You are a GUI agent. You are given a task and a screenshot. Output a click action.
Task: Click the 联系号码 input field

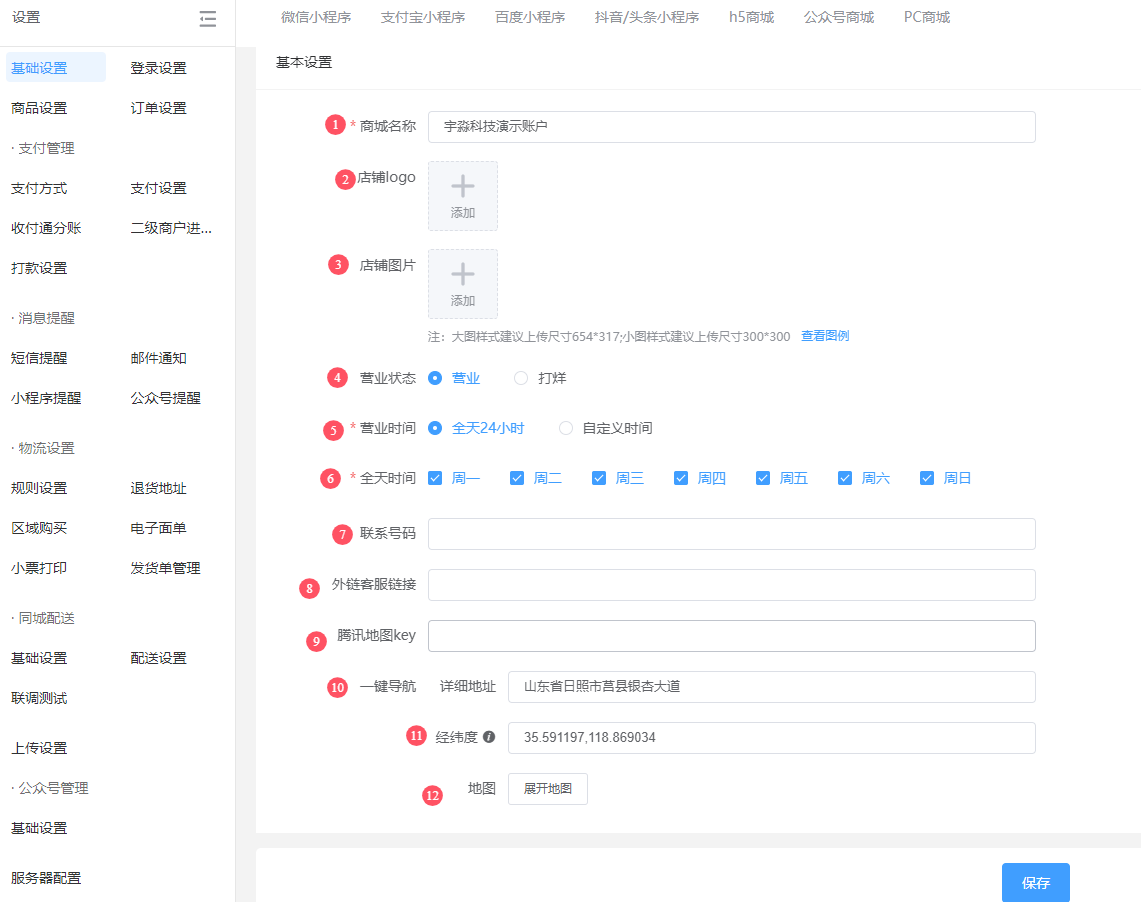(731, 534)
